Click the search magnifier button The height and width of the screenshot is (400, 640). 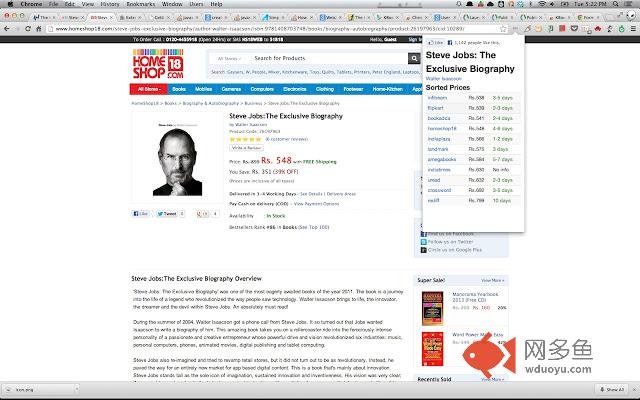click(414, 58)
